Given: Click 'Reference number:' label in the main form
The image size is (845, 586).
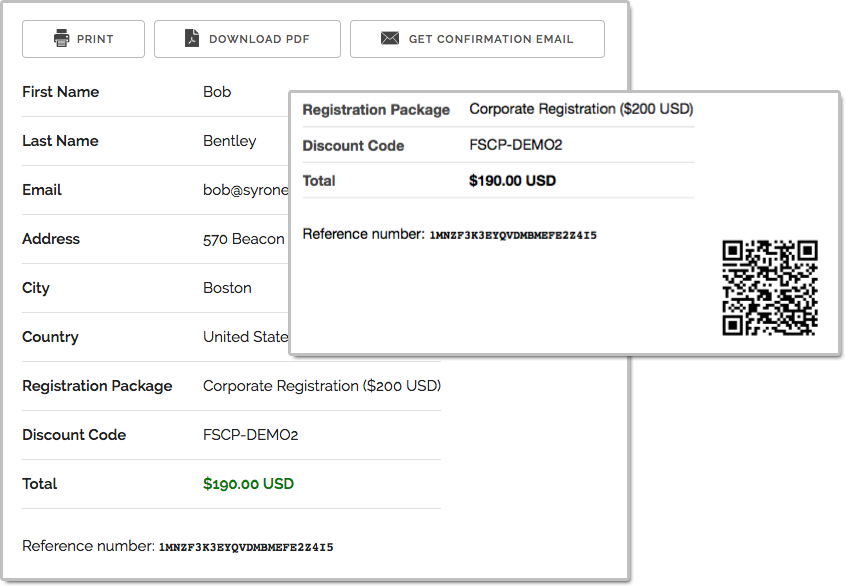Looking at the screenshot, I should pyautogui.click(x=88, y=546).
